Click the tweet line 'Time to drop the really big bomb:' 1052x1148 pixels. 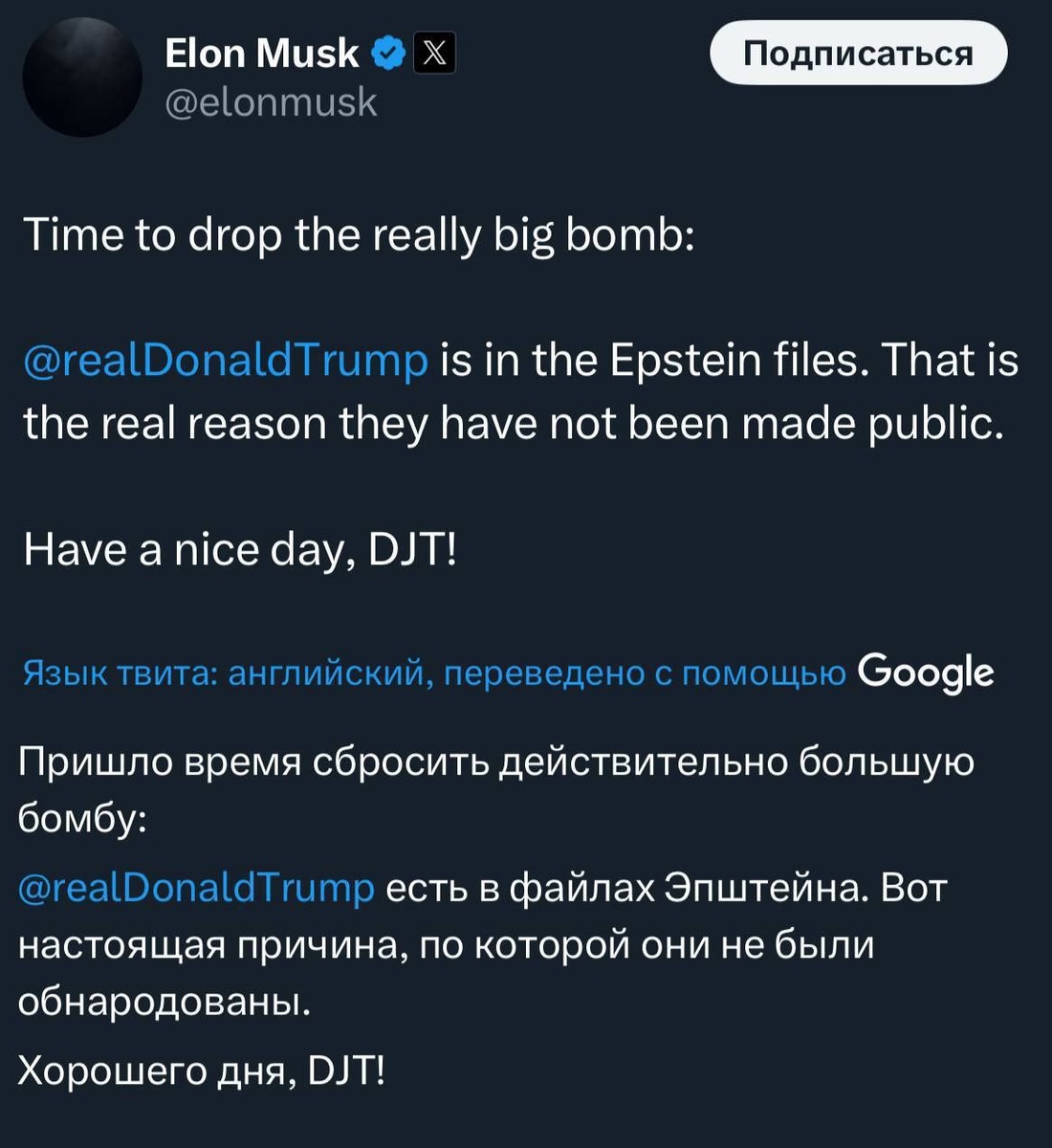tap(361, 233)
